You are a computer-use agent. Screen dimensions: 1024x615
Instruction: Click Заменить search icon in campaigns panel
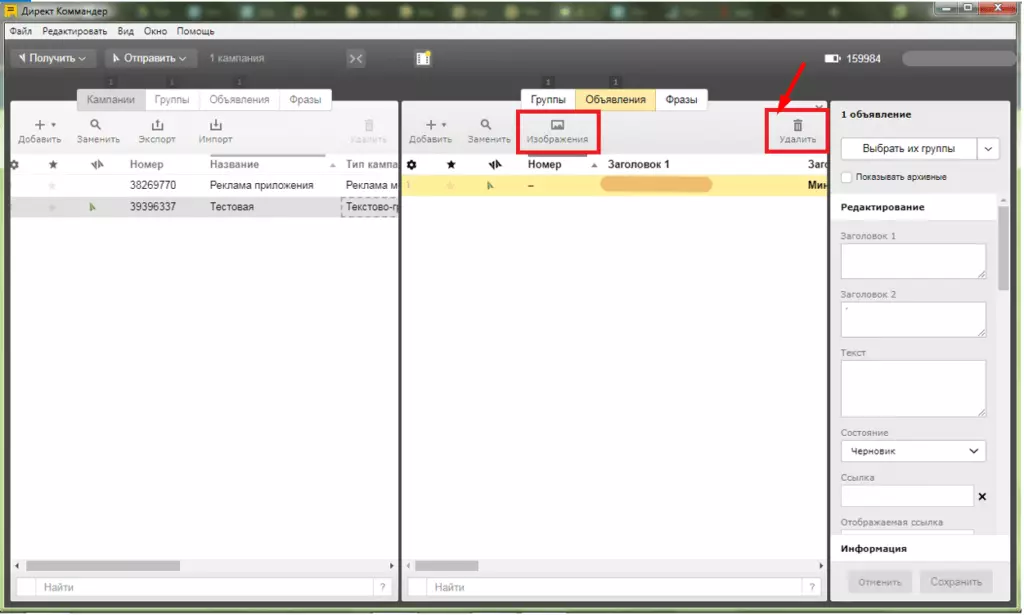coord(95,125)
